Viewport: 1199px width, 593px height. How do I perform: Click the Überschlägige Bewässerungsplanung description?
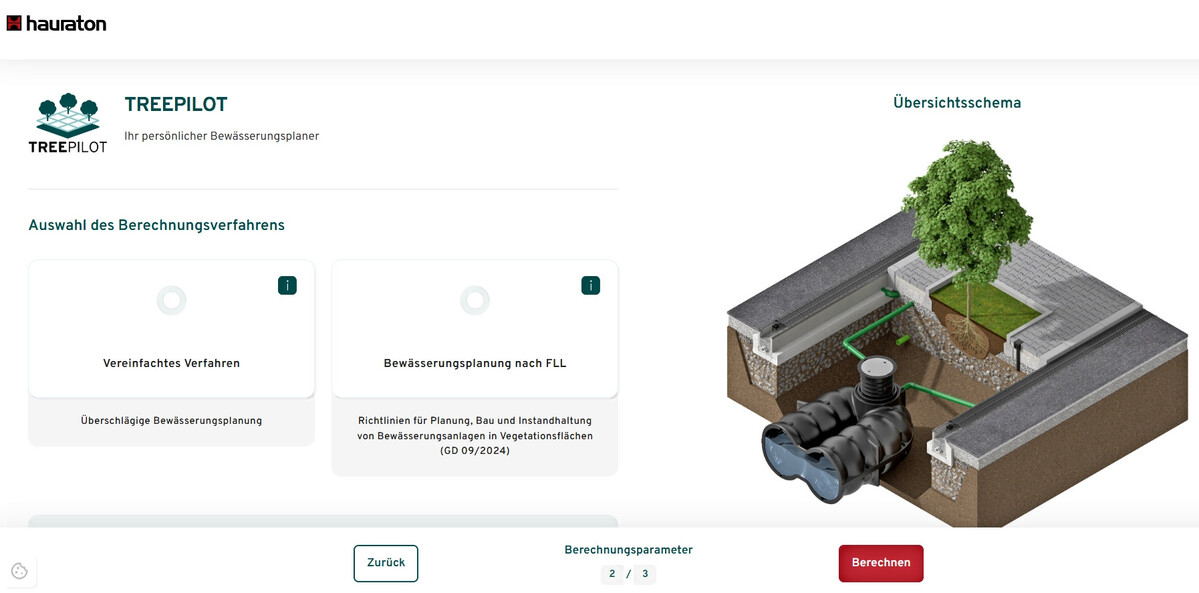coord(171,421)
